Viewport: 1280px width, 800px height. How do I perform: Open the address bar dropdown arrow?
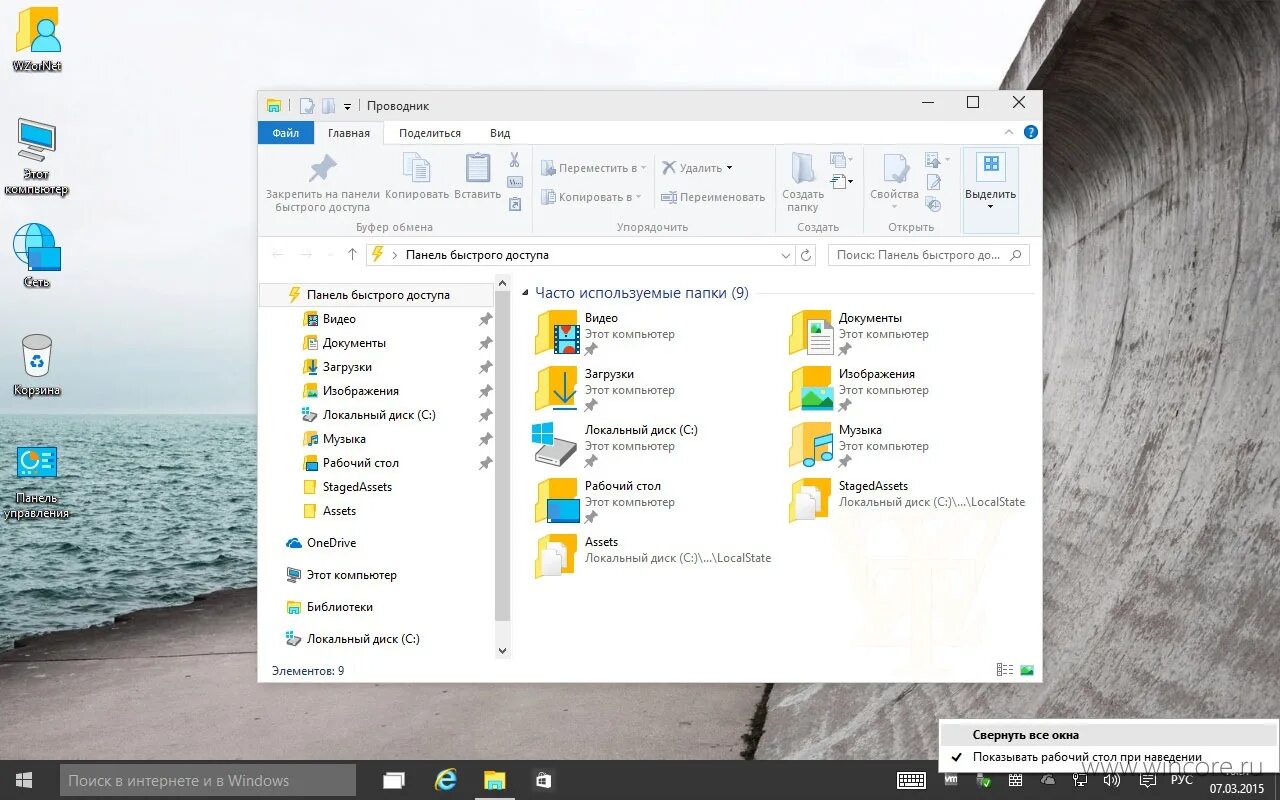pos(786,255)
